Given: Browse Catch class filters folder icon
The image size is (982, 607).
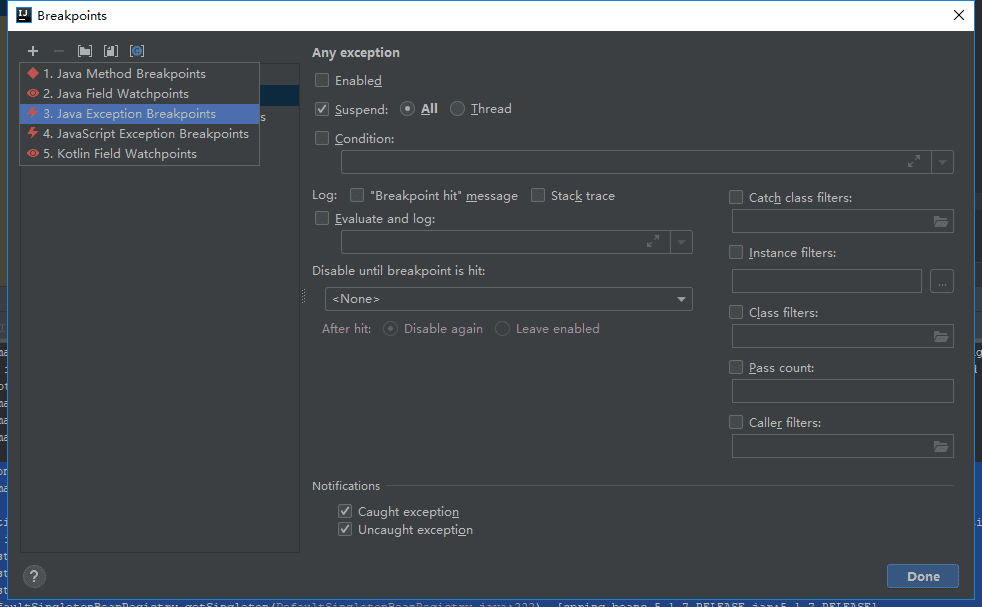Looking at the screenshot, I should coord(940,222).
